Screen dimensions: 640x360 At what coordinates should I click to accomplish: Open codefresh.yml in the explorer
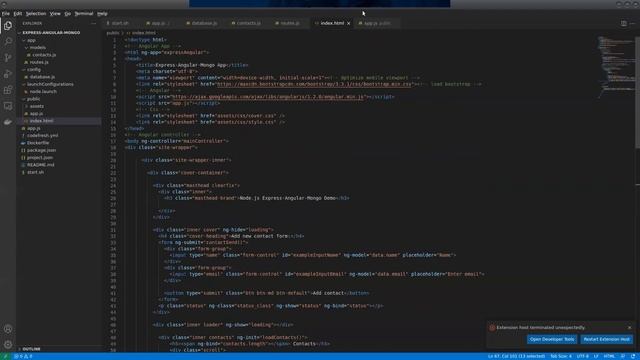pos(42,136)
